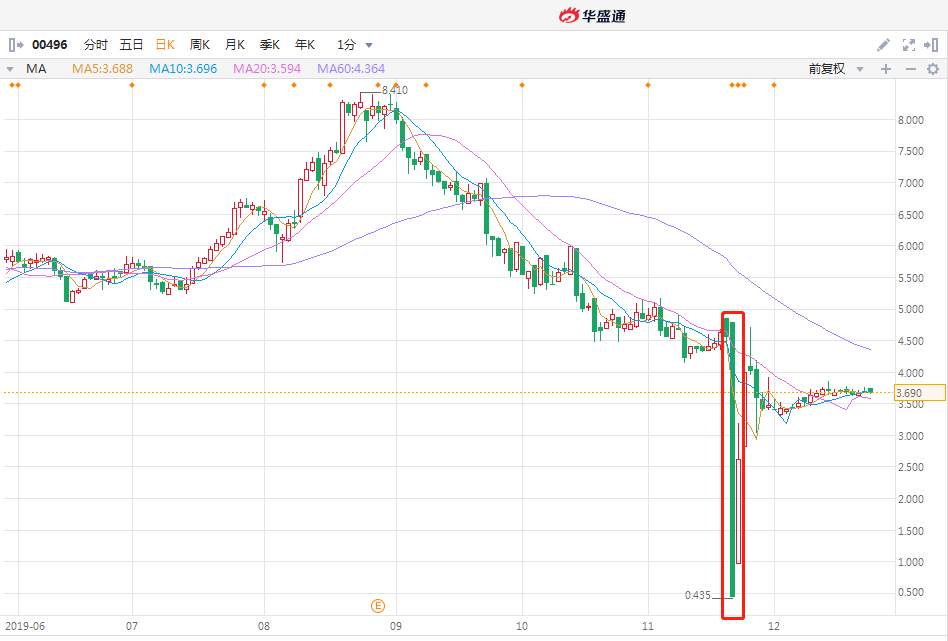Screen dimensions: 948x641
Task: Click the orange E earnings marker
Action: coord(377,606)
